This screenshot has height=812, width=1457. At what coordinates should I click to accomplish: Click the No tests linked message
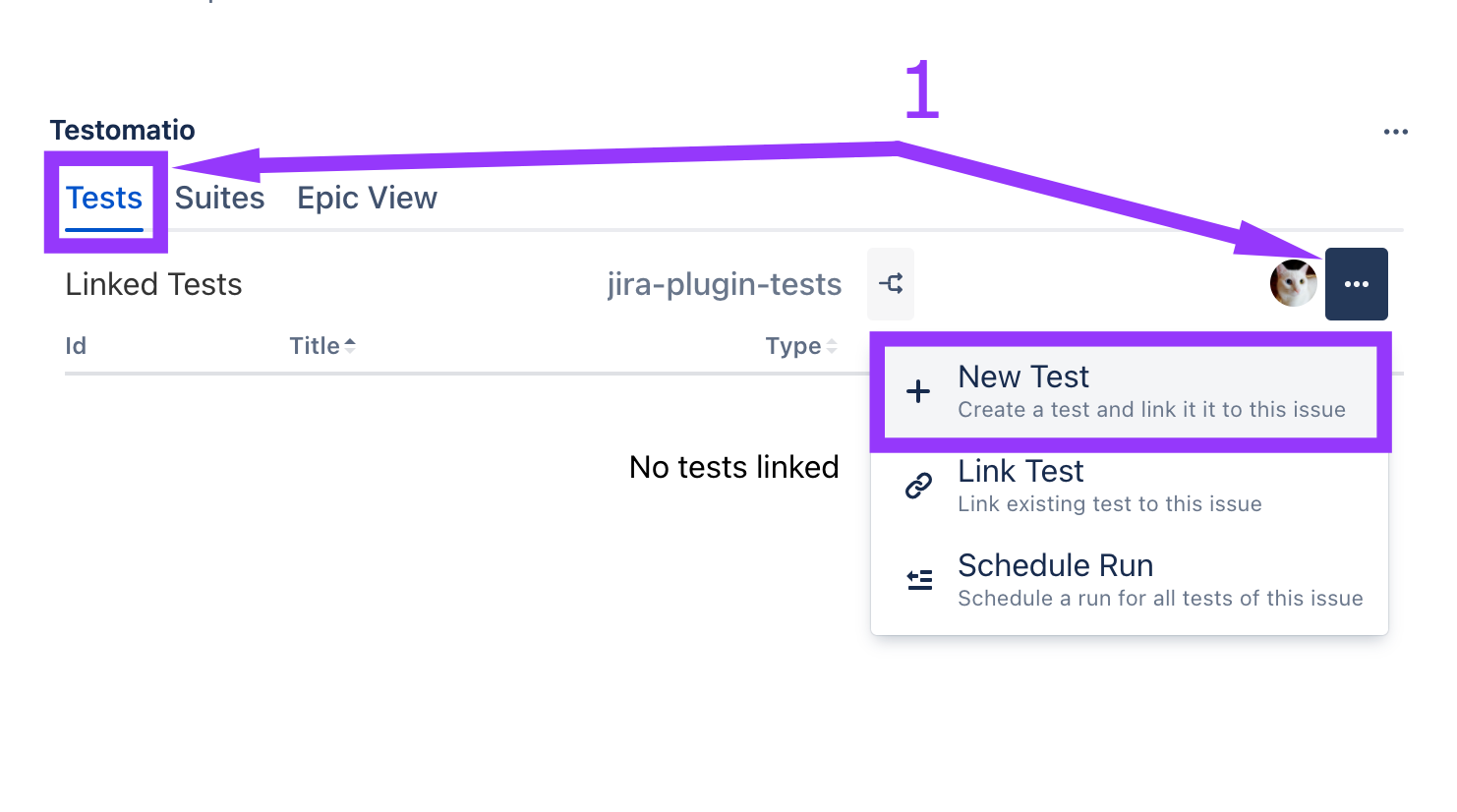[x=733, y=467]
